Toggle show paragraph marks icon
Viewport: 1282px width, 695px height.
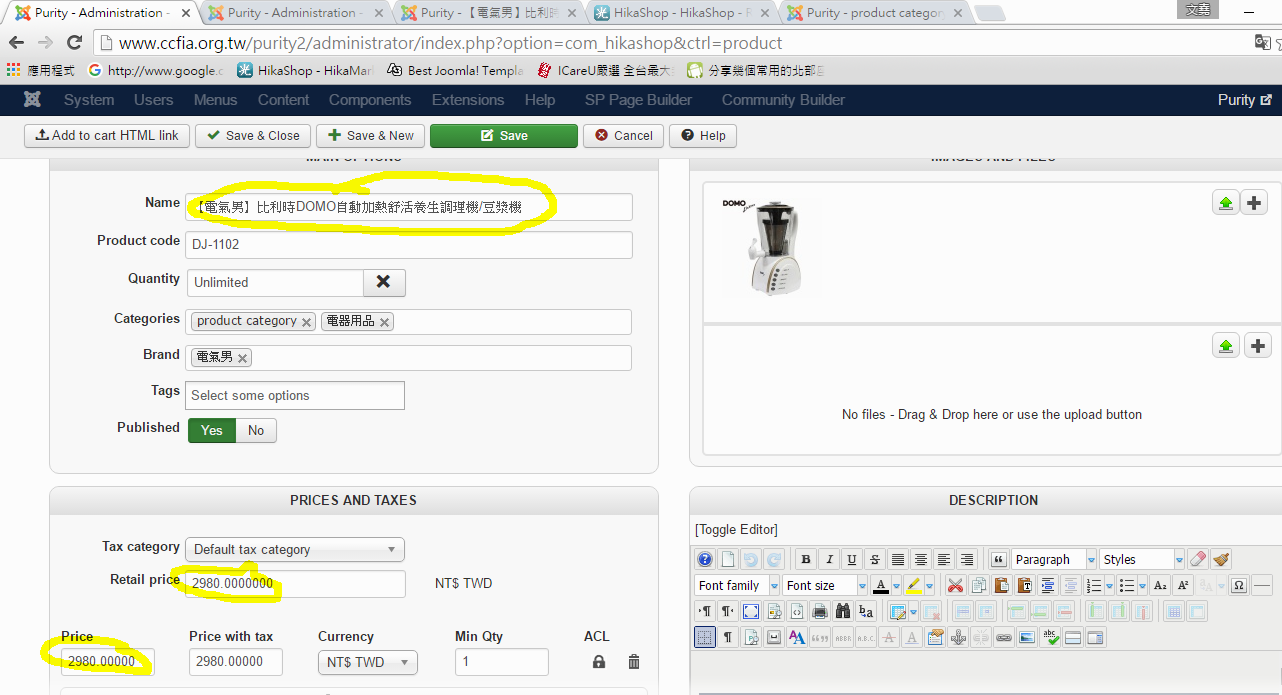click(728, 637)
